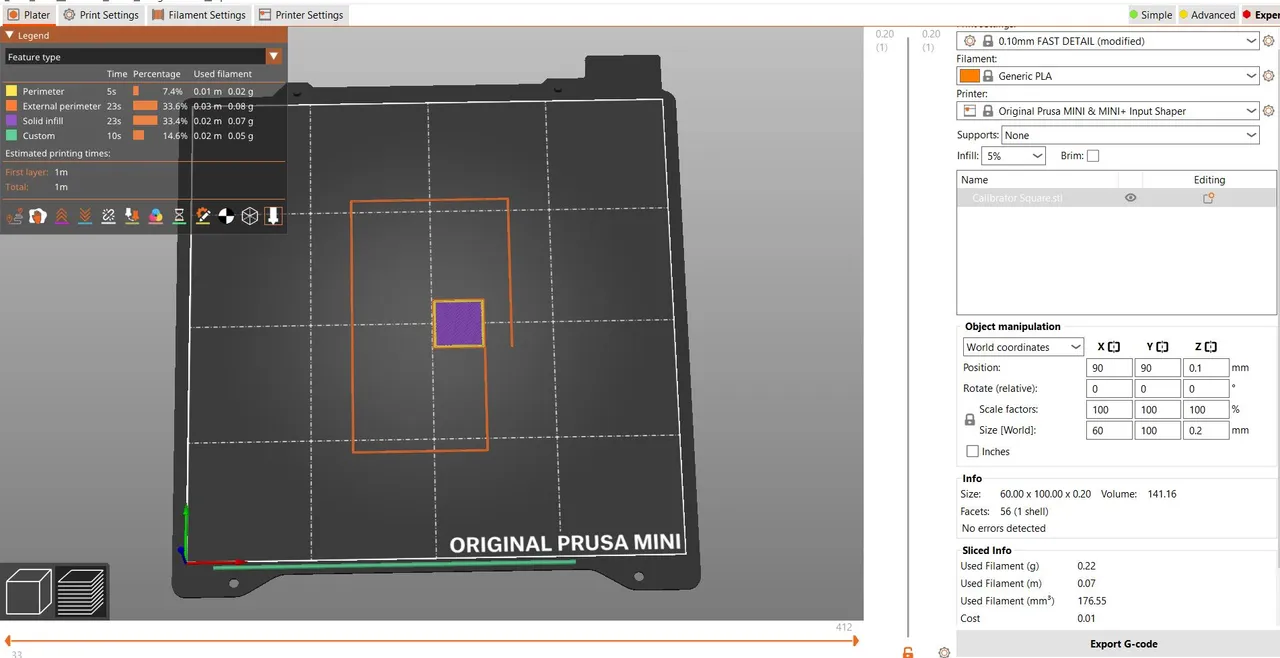Switch to the Filament Settings tab

coord(198,14)
